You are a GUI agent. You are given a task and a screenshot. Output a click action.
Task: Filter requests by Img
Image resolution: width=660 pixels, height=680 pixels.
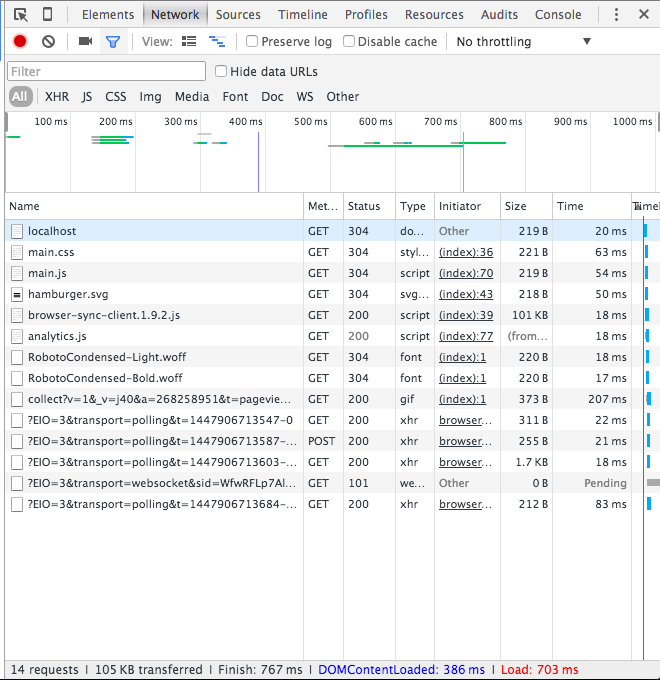tap(150, 97)
